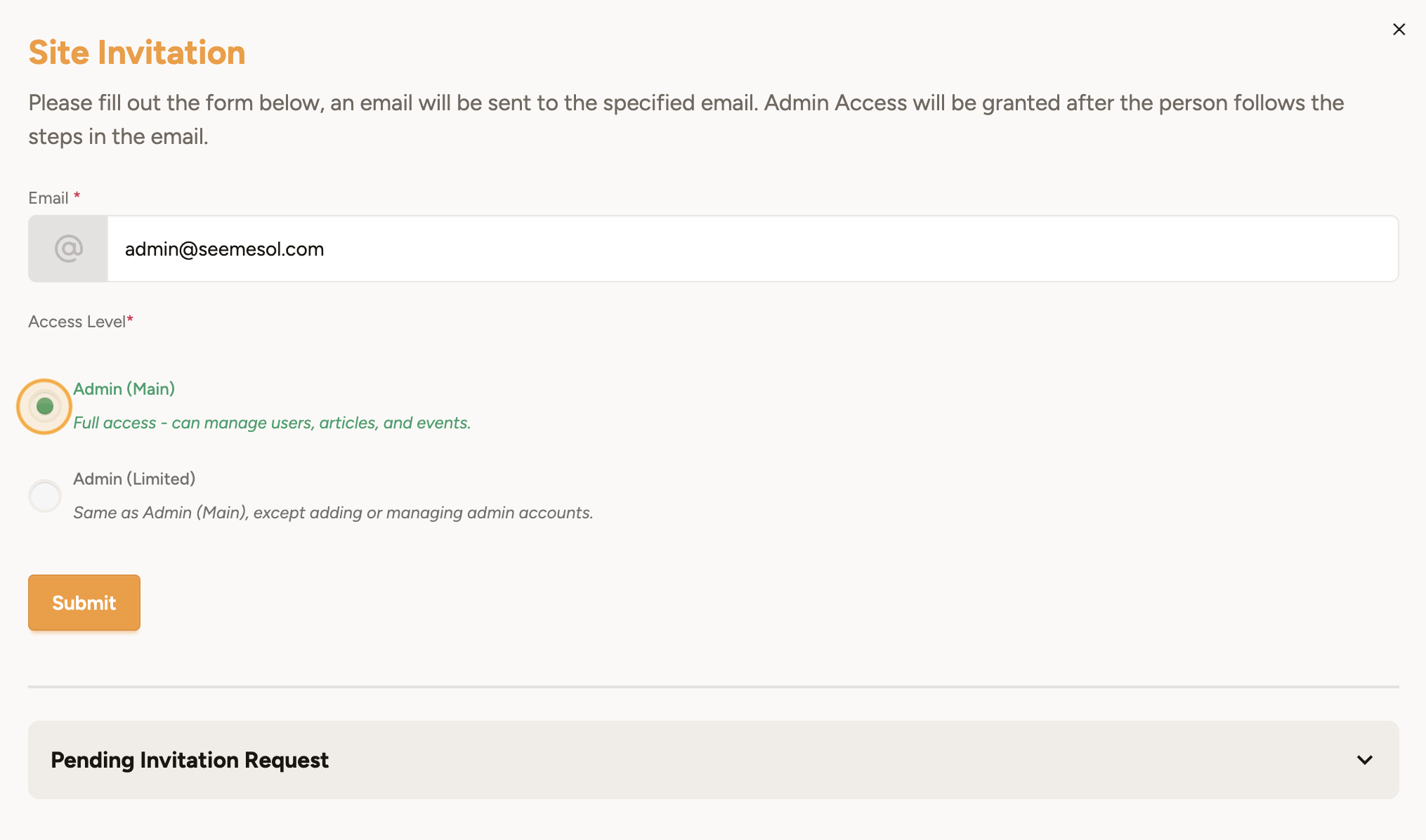Click the Full access description text
Viewport: 1426px width, 840px height.
272,423
